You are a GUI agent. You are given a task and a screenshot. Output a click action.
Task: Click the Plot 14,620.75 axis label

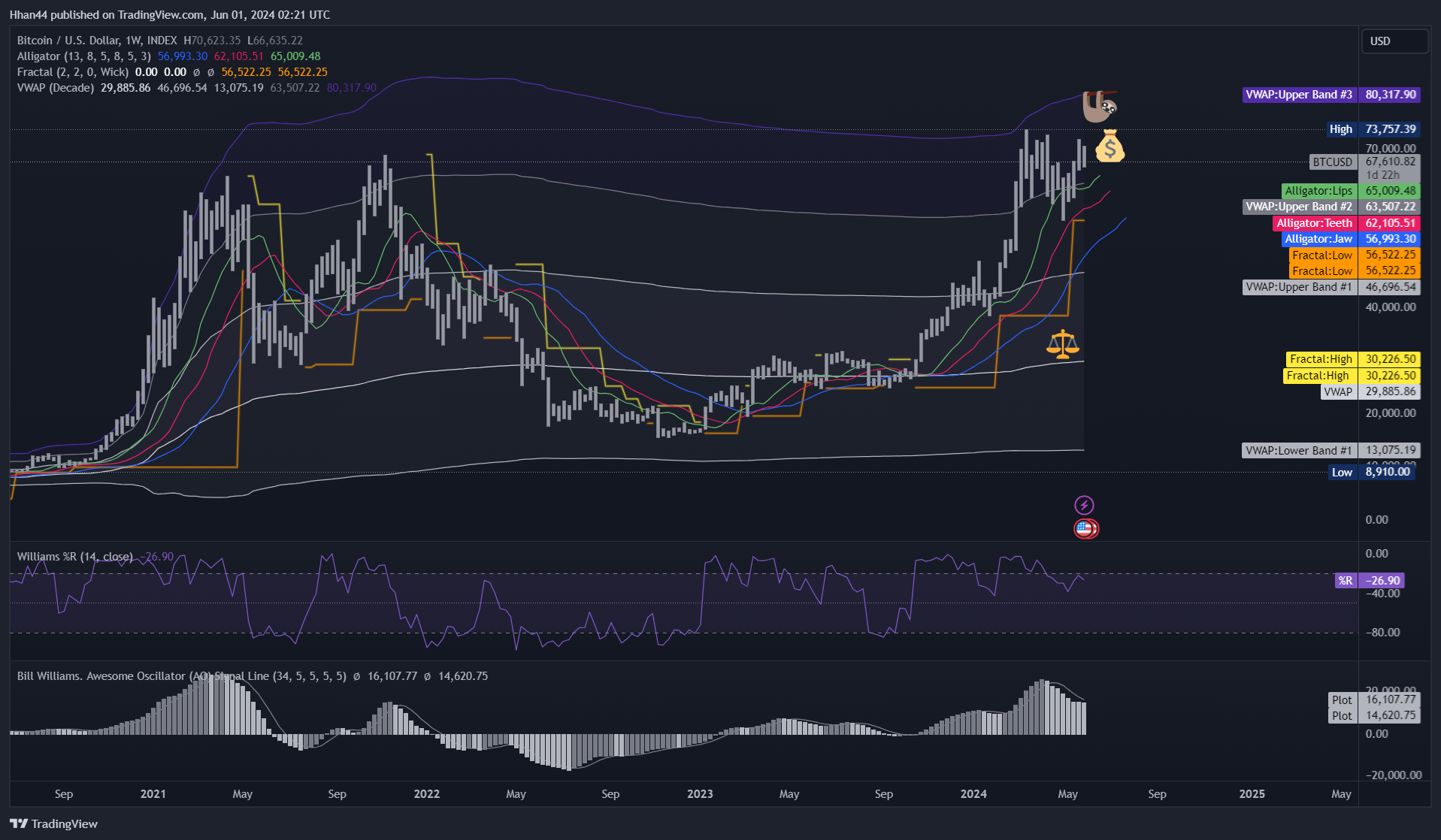pyautogui.click(x=1374, y=715)
